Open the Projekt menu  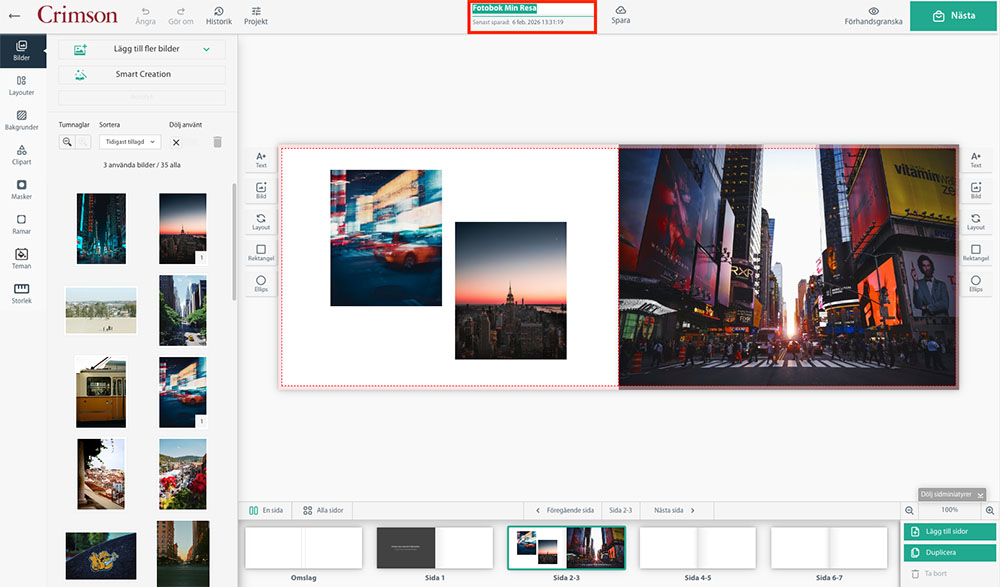pyautogui.click(x=256, y=15)
